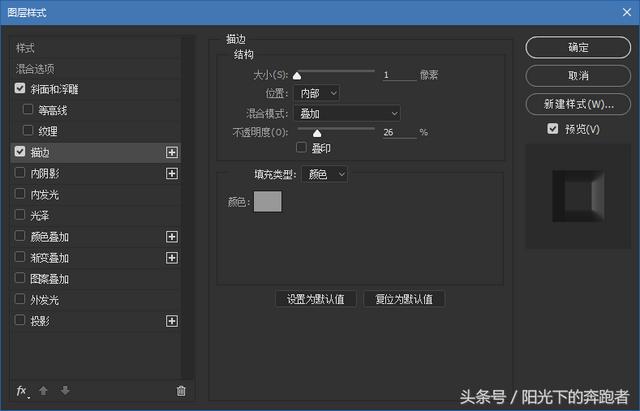The height and width of the screenshot is (411, 640).
Task: Open the 填充类型 dropdown showing 颜色
Action: click(x=324, y=174)
